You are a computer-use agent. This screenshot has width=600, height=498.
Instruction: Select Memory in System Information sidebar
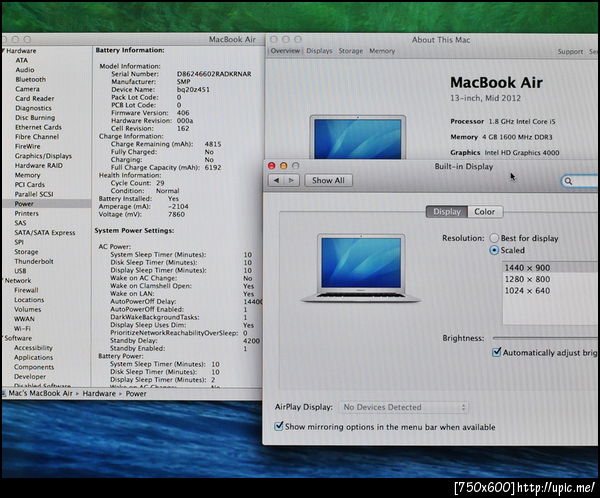(x=27, y=175)
